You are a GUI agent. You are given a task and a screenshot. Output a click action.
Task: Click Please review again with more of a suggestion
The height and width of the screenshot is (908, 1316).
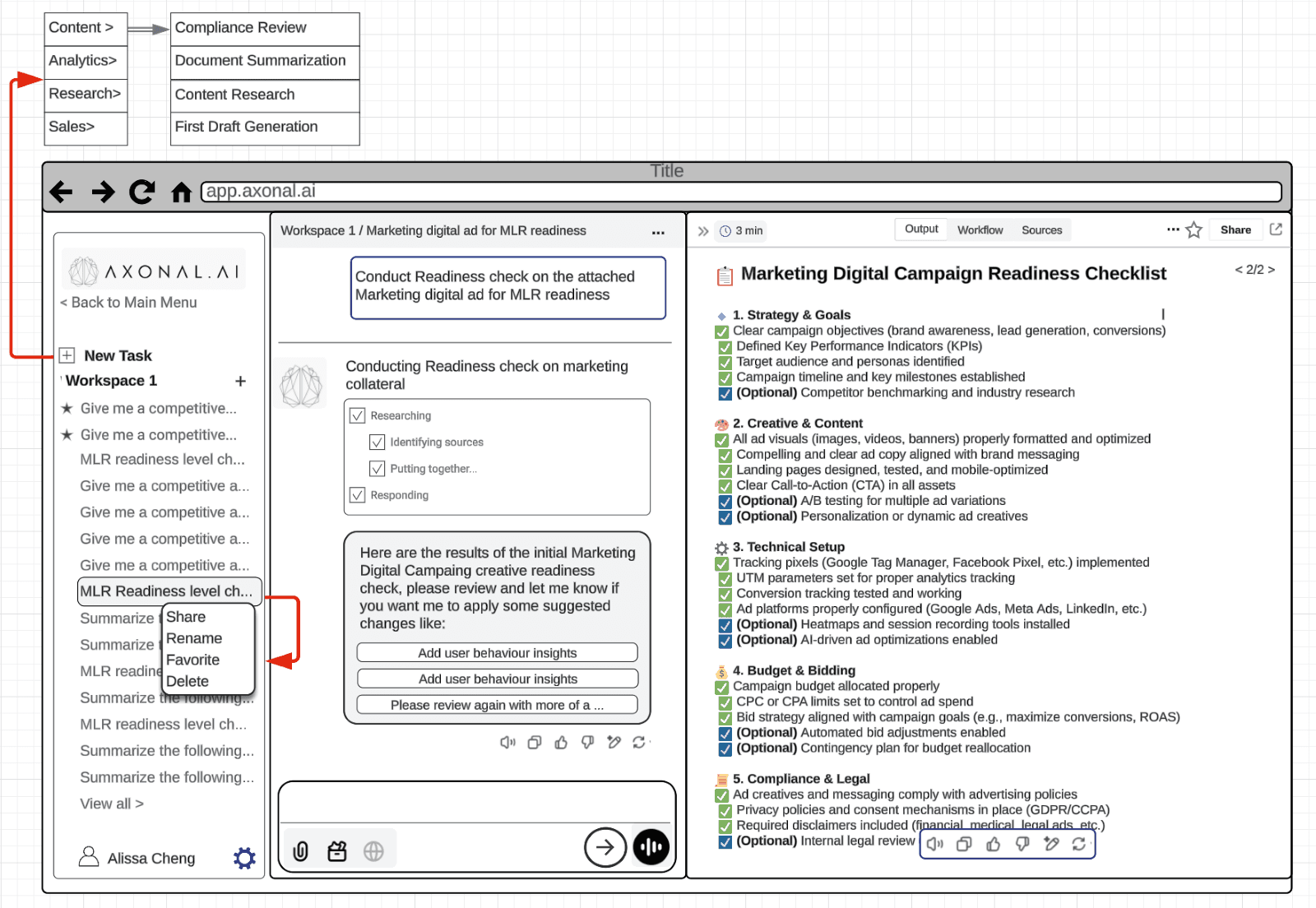(498, 705)
